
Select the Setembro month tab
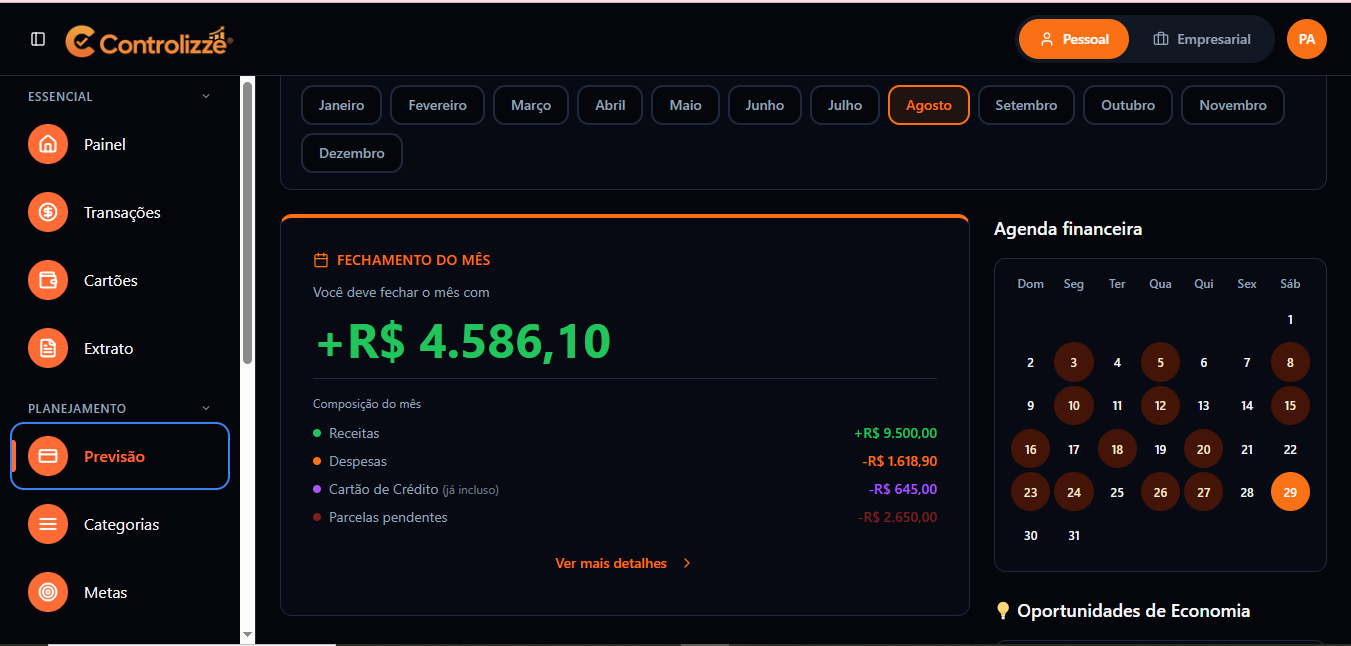(1026, 105)
